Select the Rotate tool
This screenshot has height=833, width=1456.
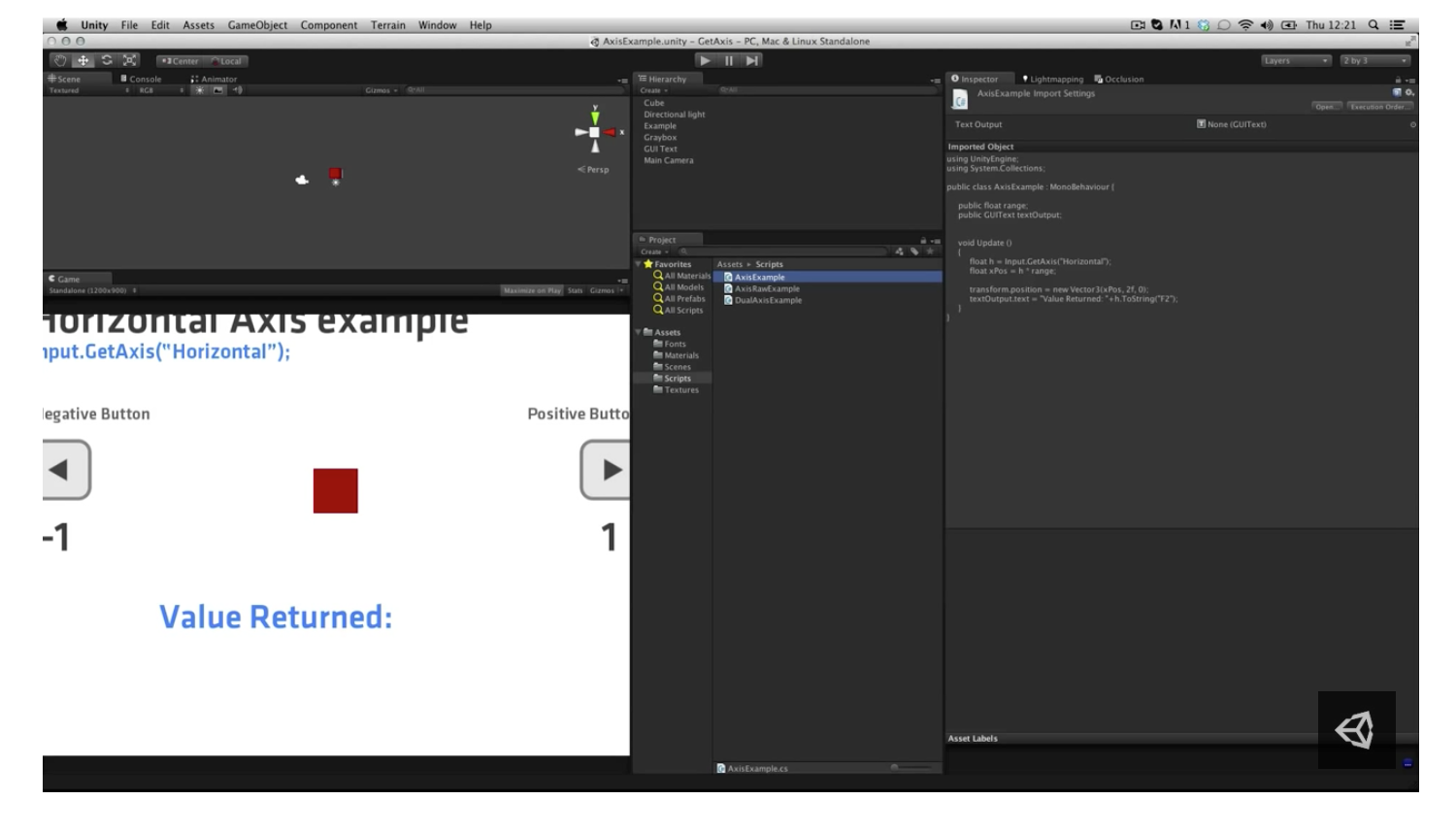pos(106,60)
